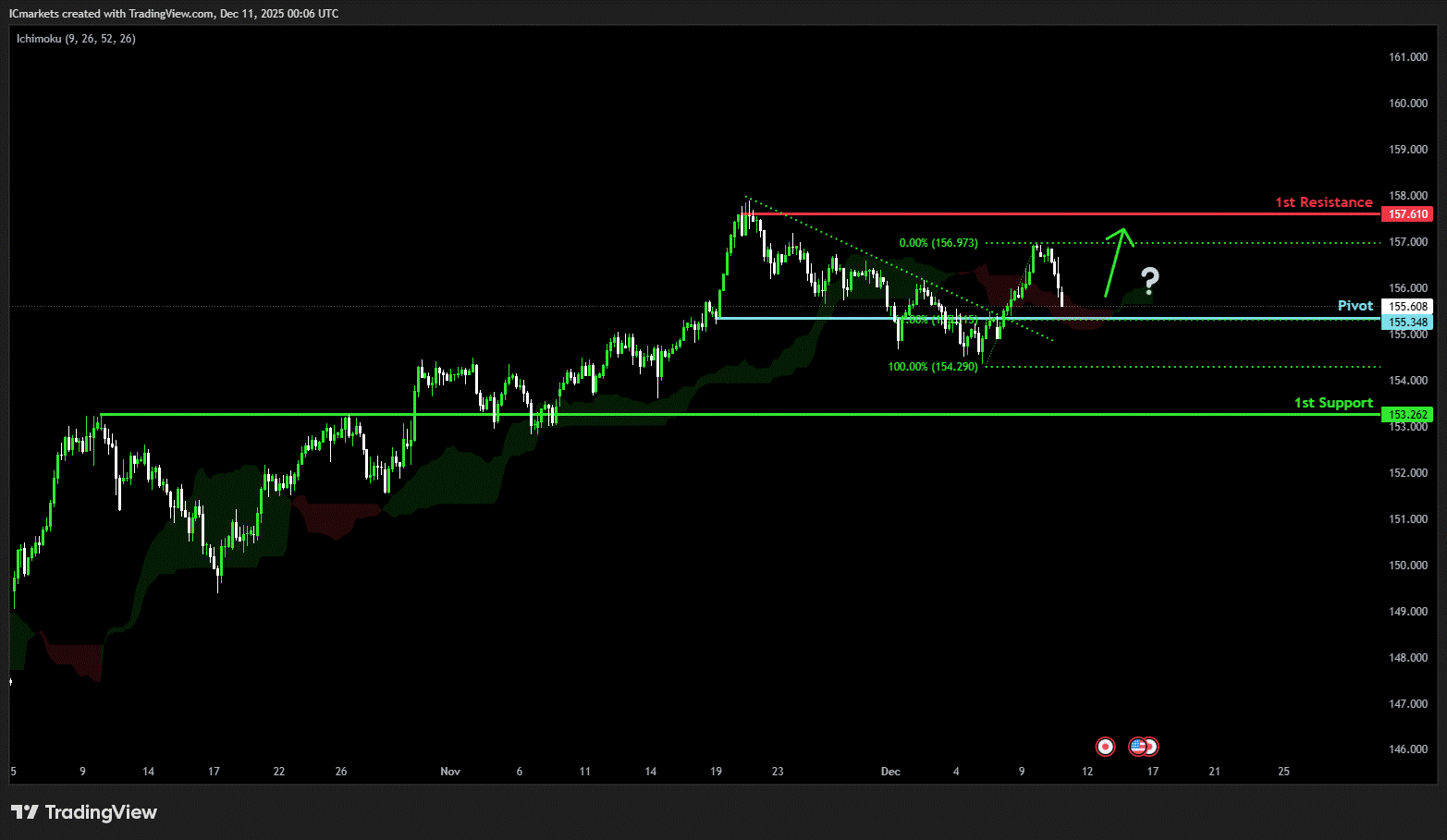The image size is (1447, 840).
Task: Click the "Dec" label on time axis
Action: pyautogui.click(x=890, y=772)
